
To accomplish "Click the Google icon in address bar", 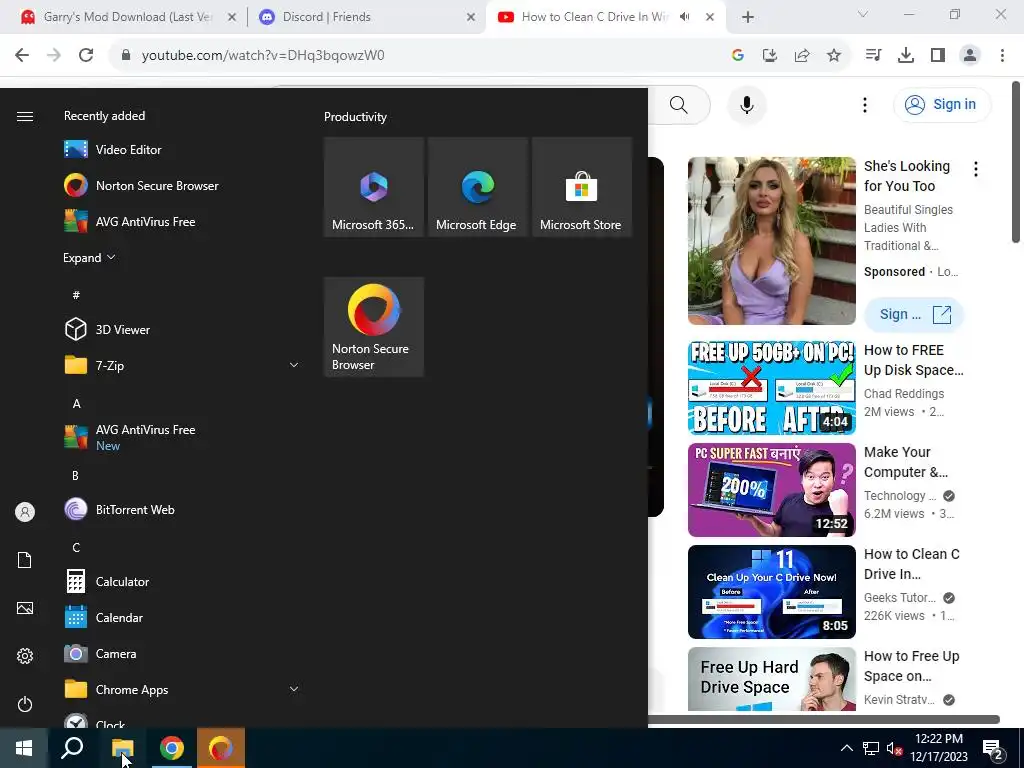I will tap(738, 56).
